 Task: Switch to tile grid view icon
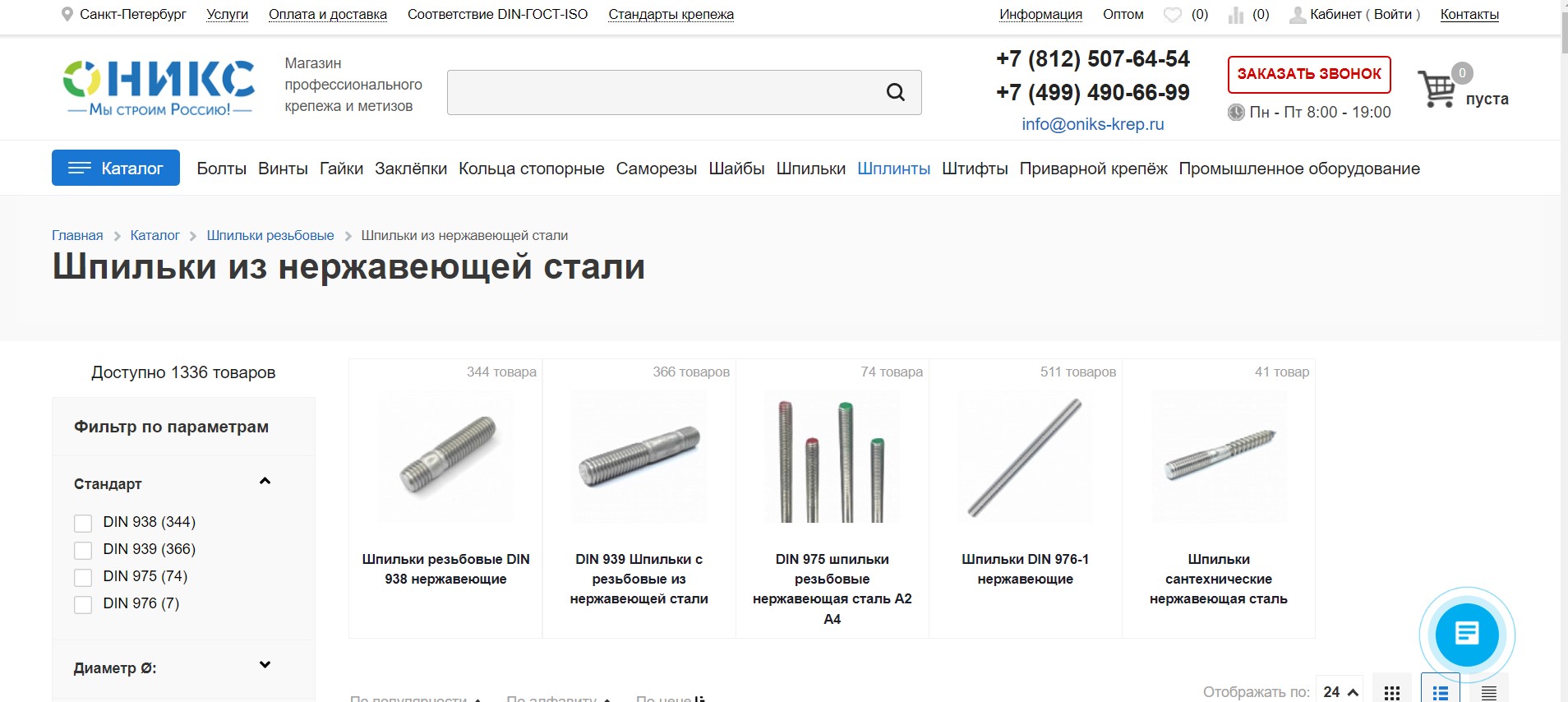tap(1391, 692)
